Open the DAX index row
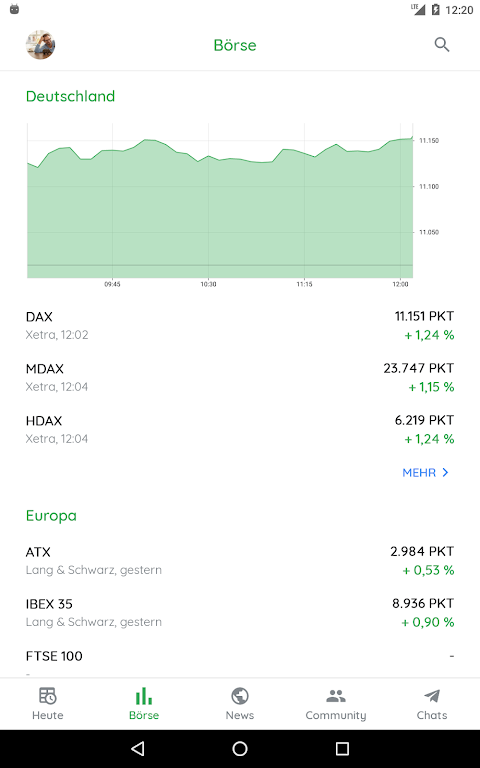Screen dimensions: 480x768 pyautogui.click(x=240, y=326)
